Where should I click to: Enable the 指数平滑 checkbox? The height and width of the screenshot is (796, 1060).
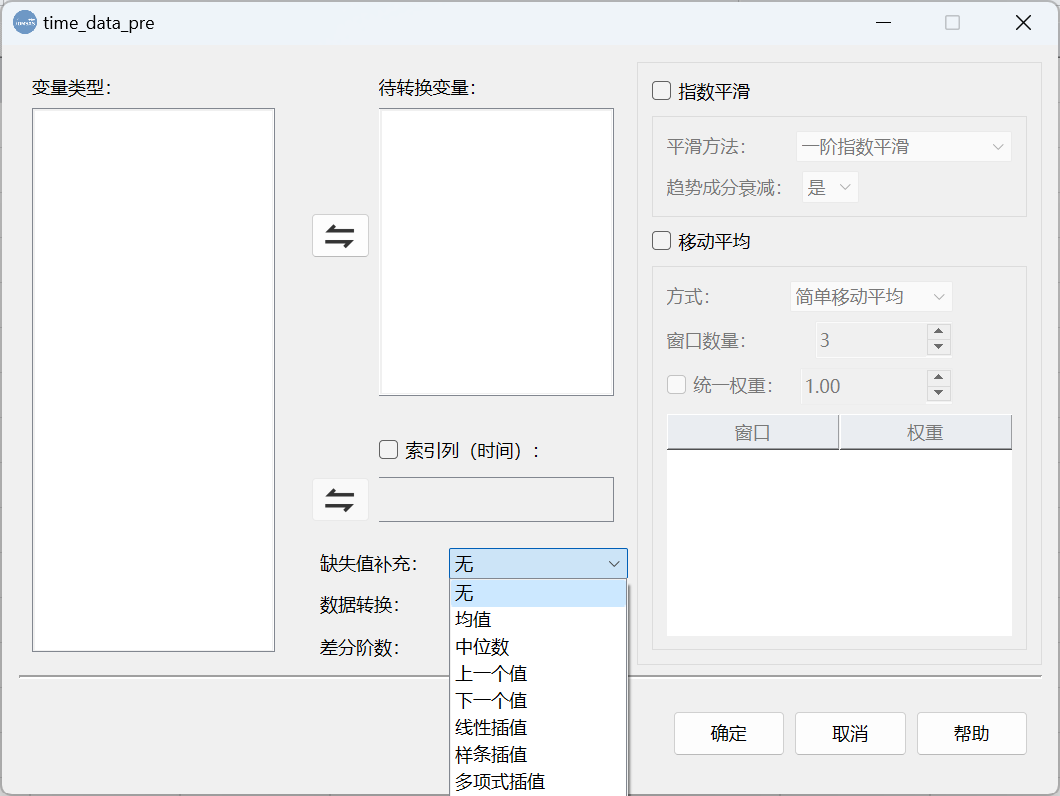click(662, 91)
